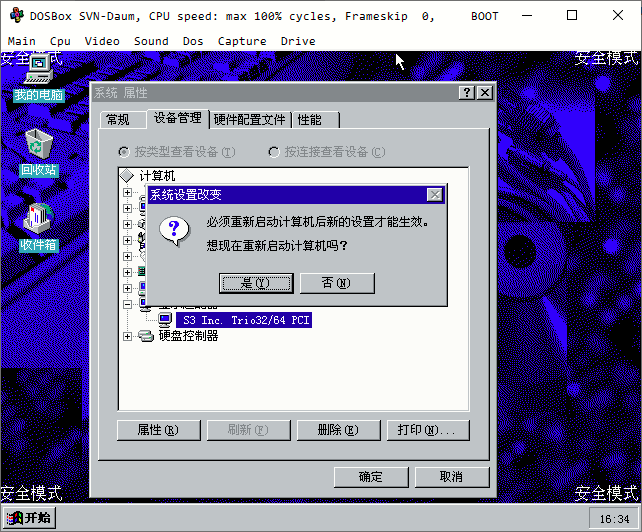Click the 删除(E) button
Screen dimensions: 642x532
(339, 430)
